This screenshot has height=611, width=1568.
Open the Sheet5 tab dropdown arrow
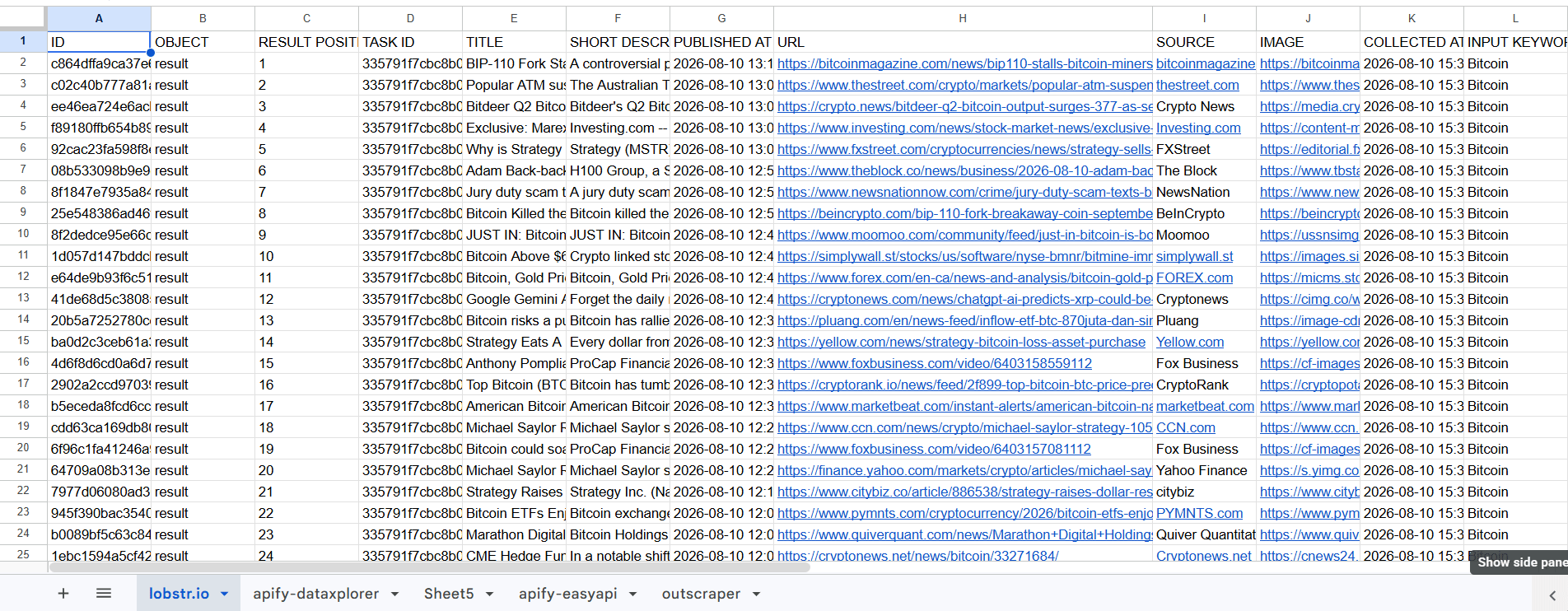point(489,594)
